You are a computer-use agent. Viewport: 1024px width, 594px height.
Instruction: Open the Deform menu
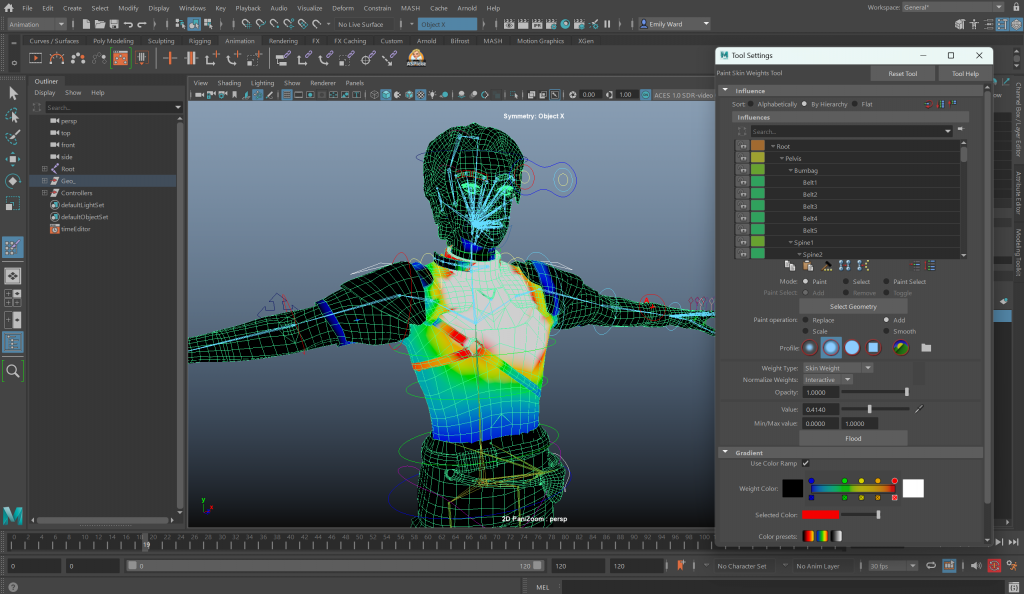click(343, 8)
